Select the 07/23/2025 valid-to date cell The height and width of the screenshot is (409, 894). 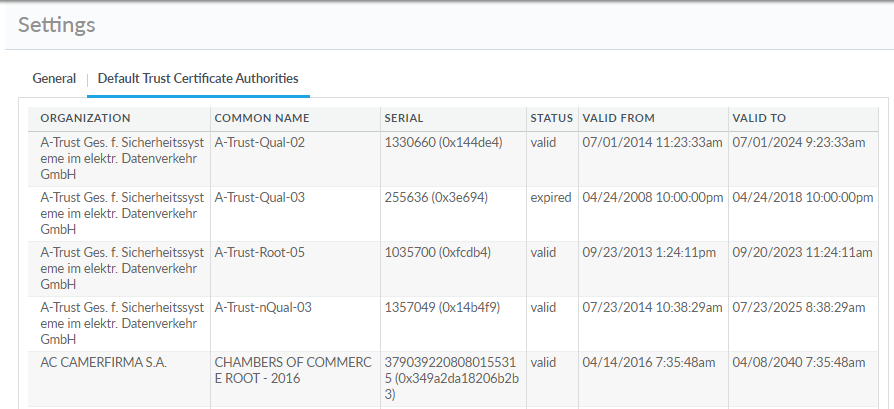coord(799,308)
